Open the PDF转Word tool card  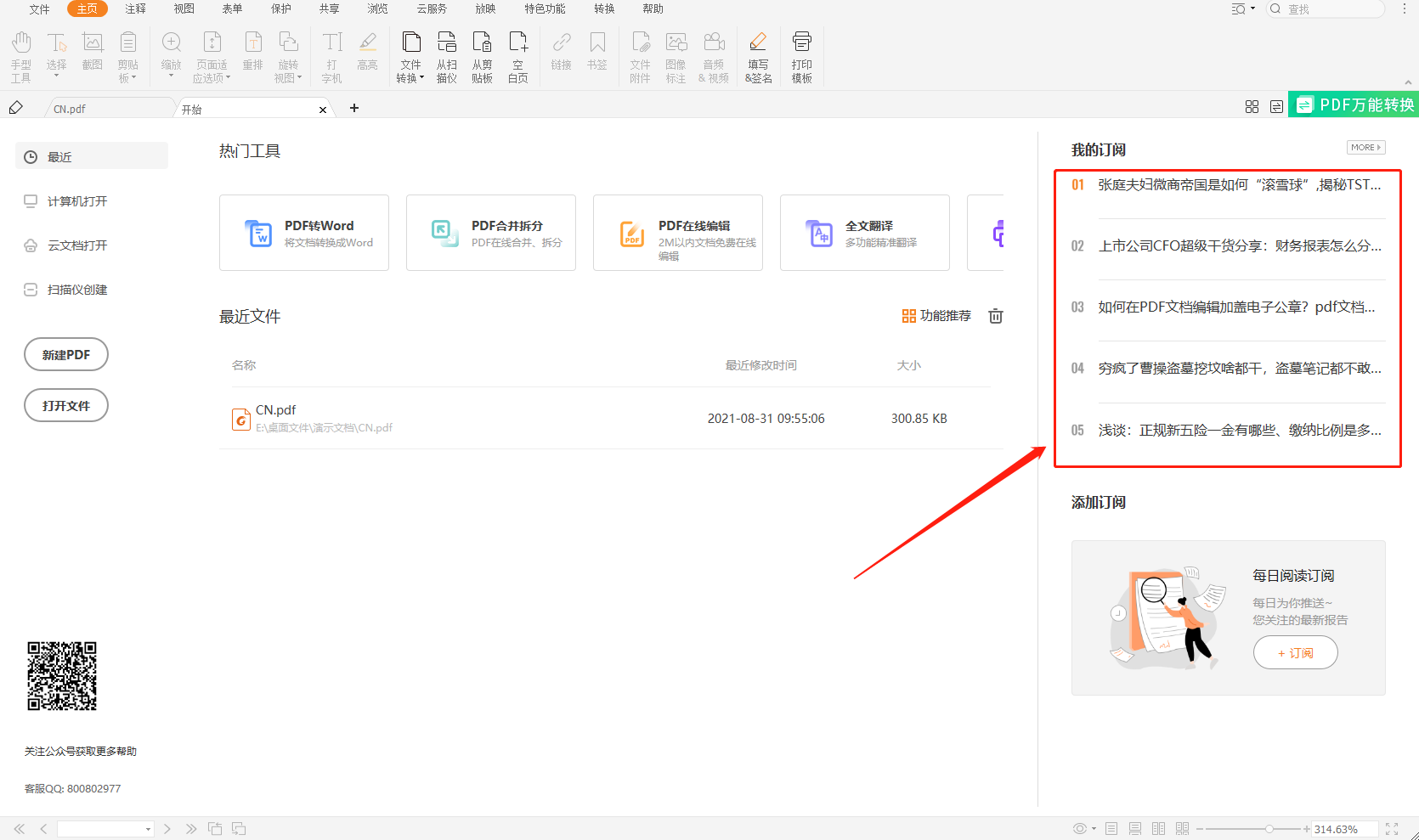click(304, 233)
